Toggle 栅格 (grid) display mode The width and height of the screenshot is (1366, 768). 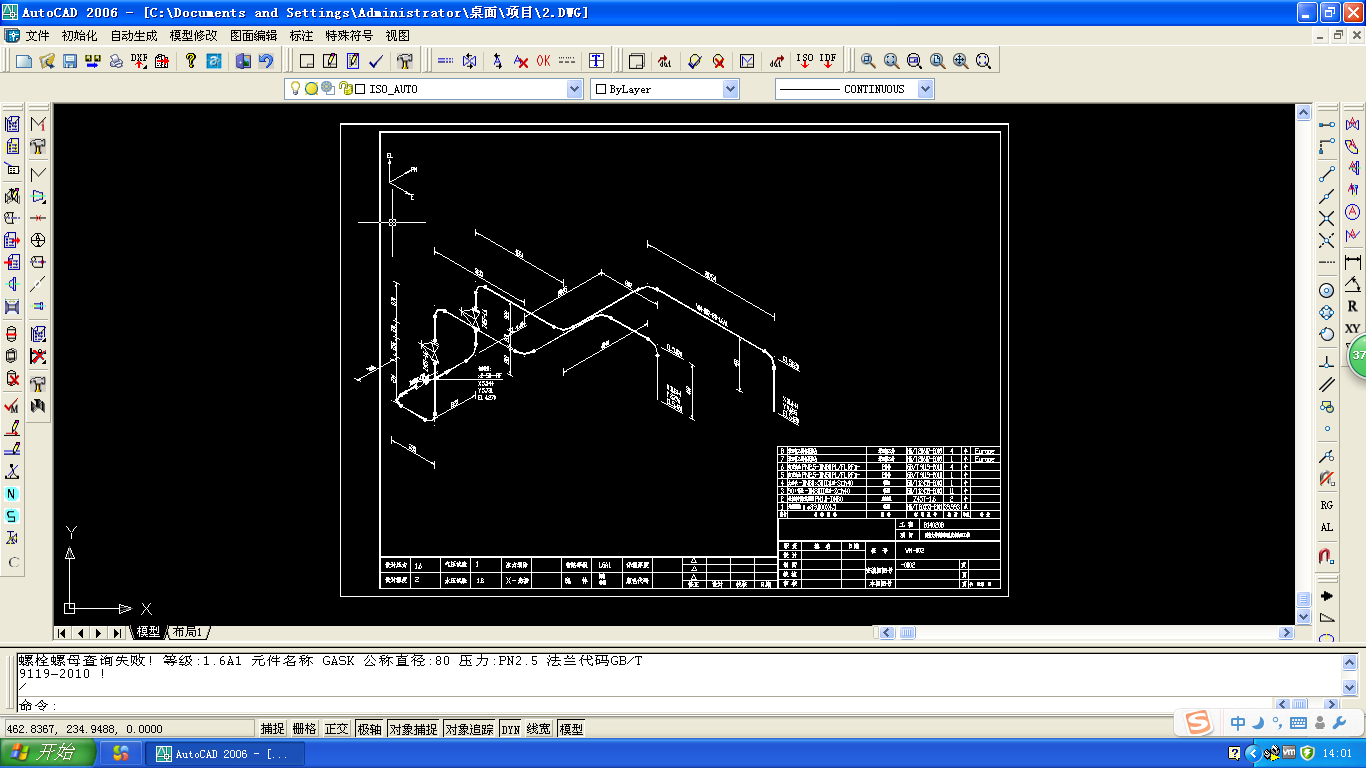[304, 729]
